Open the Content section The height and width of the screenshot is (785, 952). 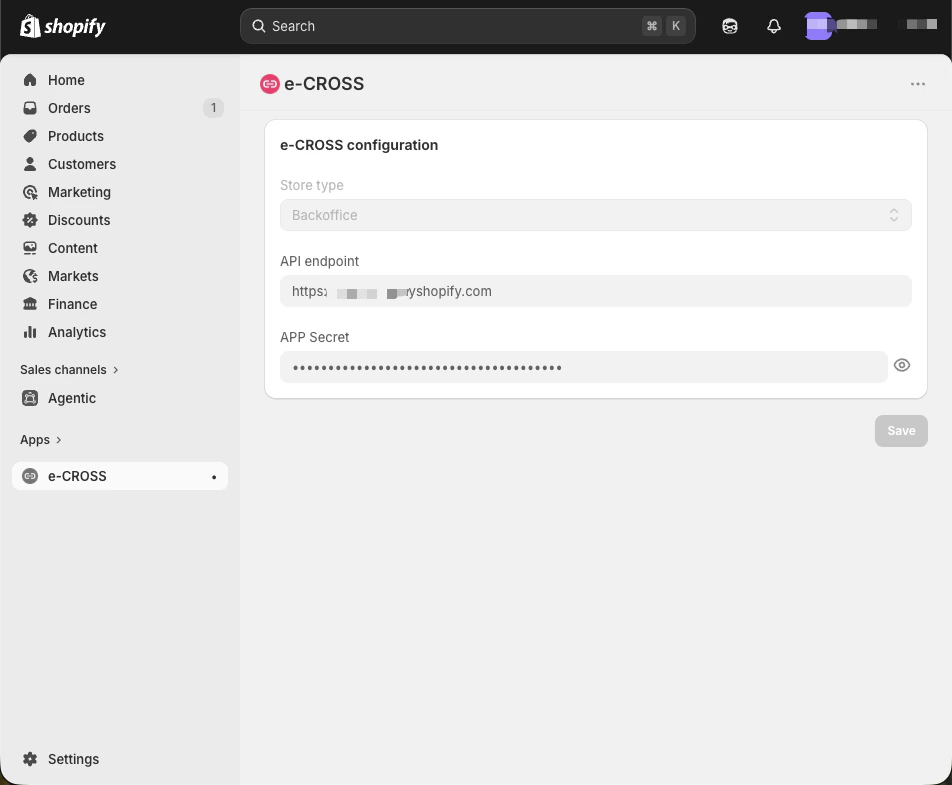[120, 248]
